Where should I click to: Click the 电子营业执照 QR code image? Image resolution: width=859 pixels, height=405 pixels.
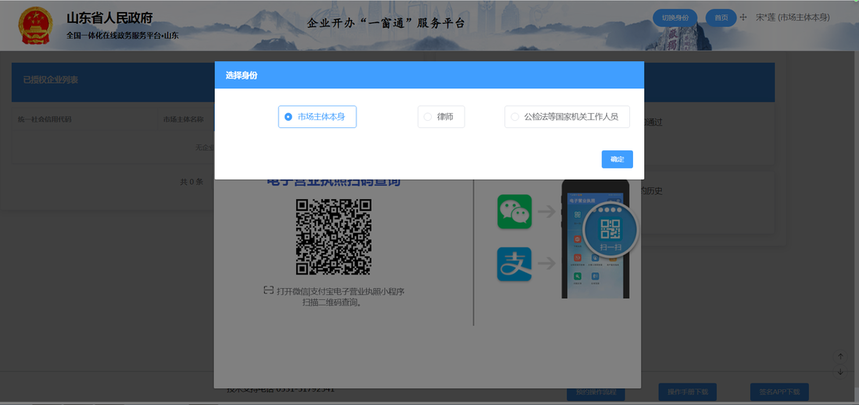334,237
